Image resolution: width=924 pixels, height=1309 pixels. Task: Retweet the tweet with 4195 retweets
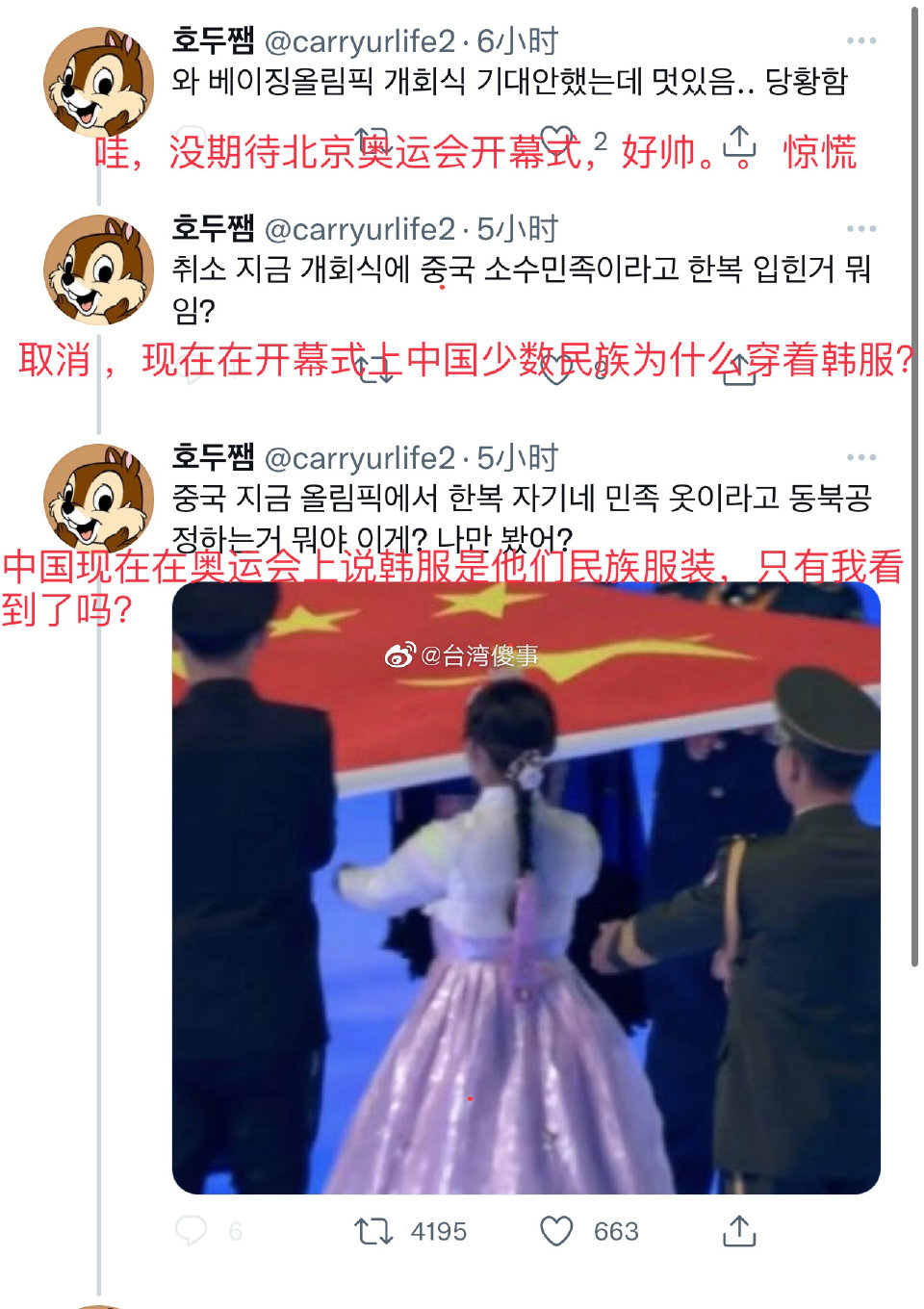pos(373,1231)
